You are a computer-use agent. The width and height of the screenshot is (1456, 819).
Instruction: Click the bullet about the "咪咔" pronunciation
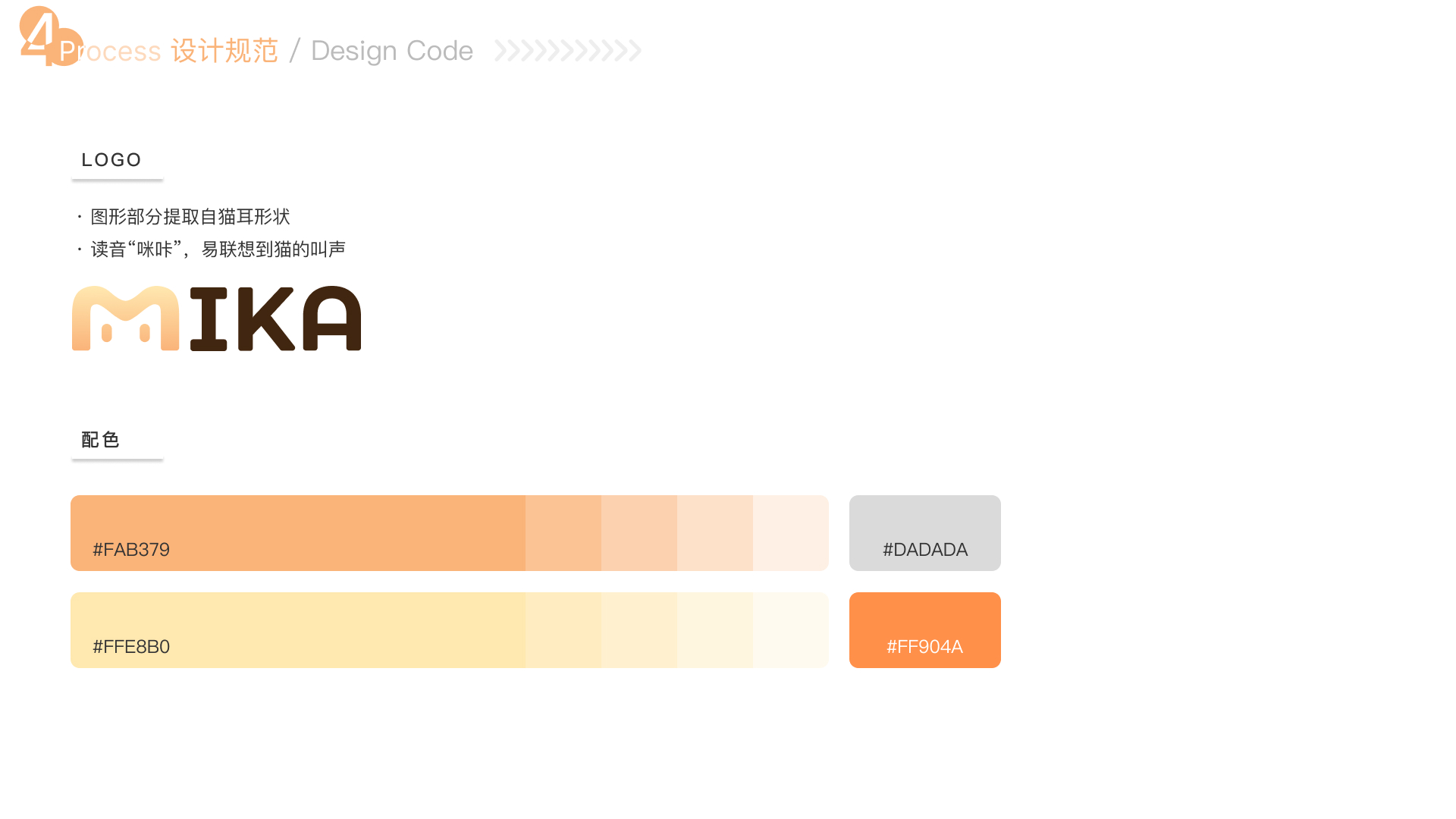218,249
